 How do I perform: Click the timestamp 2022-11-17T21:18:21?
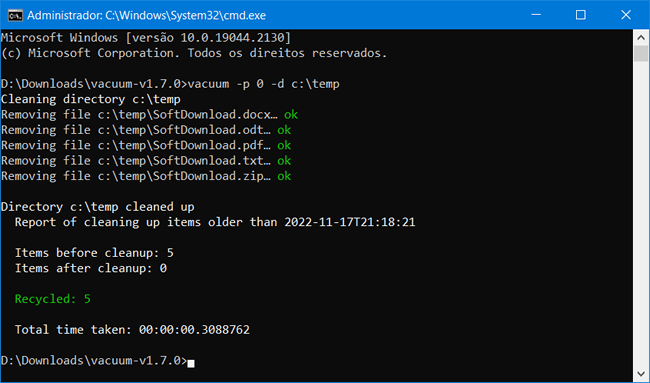(350, 222)
